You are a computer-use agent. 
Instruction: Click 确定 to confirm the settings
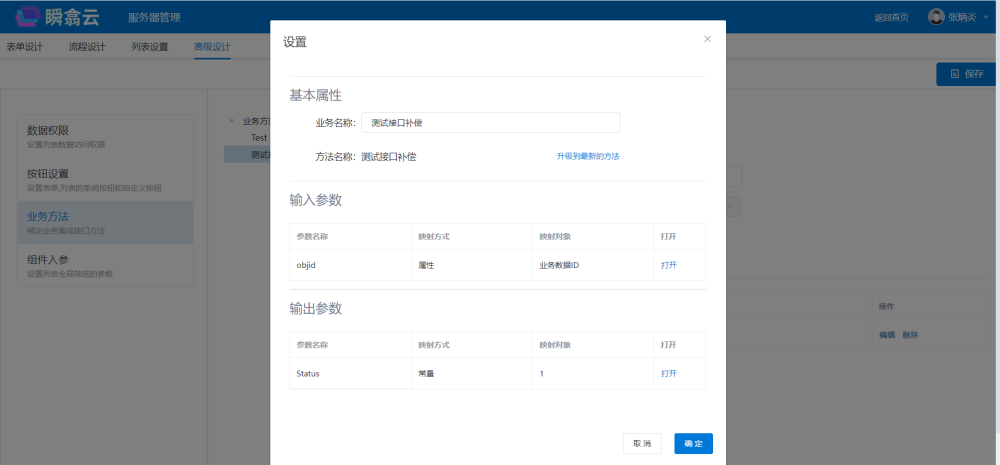click(x=693, y=443)
